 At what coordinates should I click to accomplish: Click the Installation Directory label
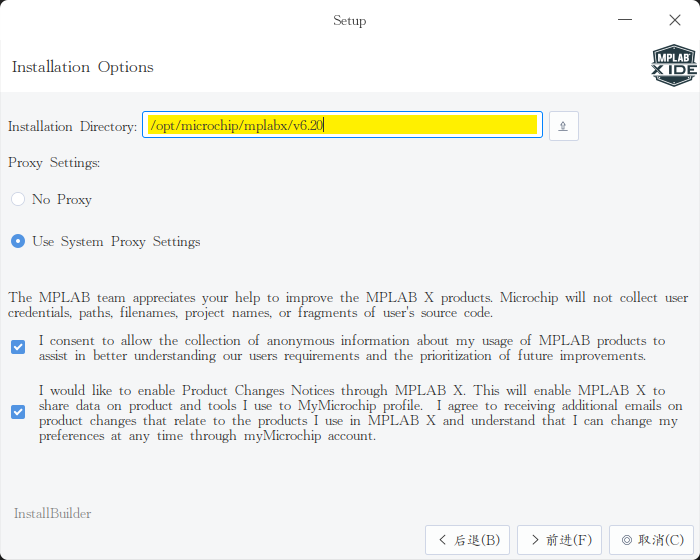(72, 126)
